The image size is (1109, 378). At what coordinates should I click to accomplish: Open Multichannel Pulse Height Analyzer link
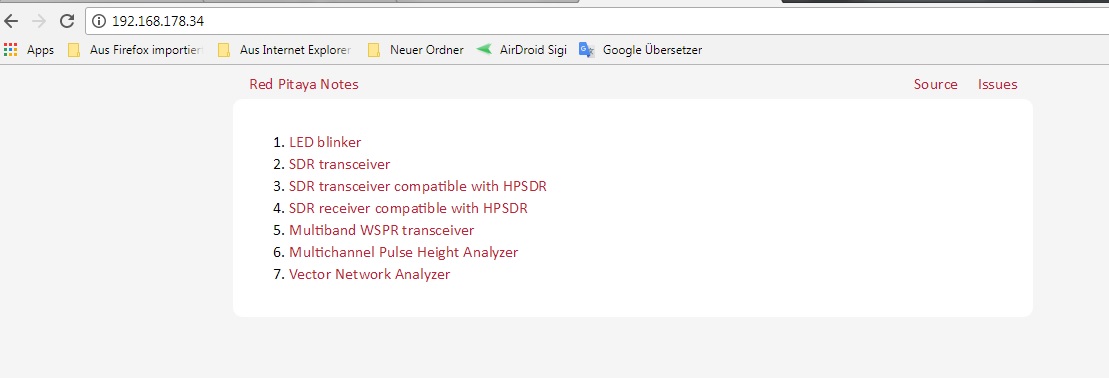pos(404,252)
